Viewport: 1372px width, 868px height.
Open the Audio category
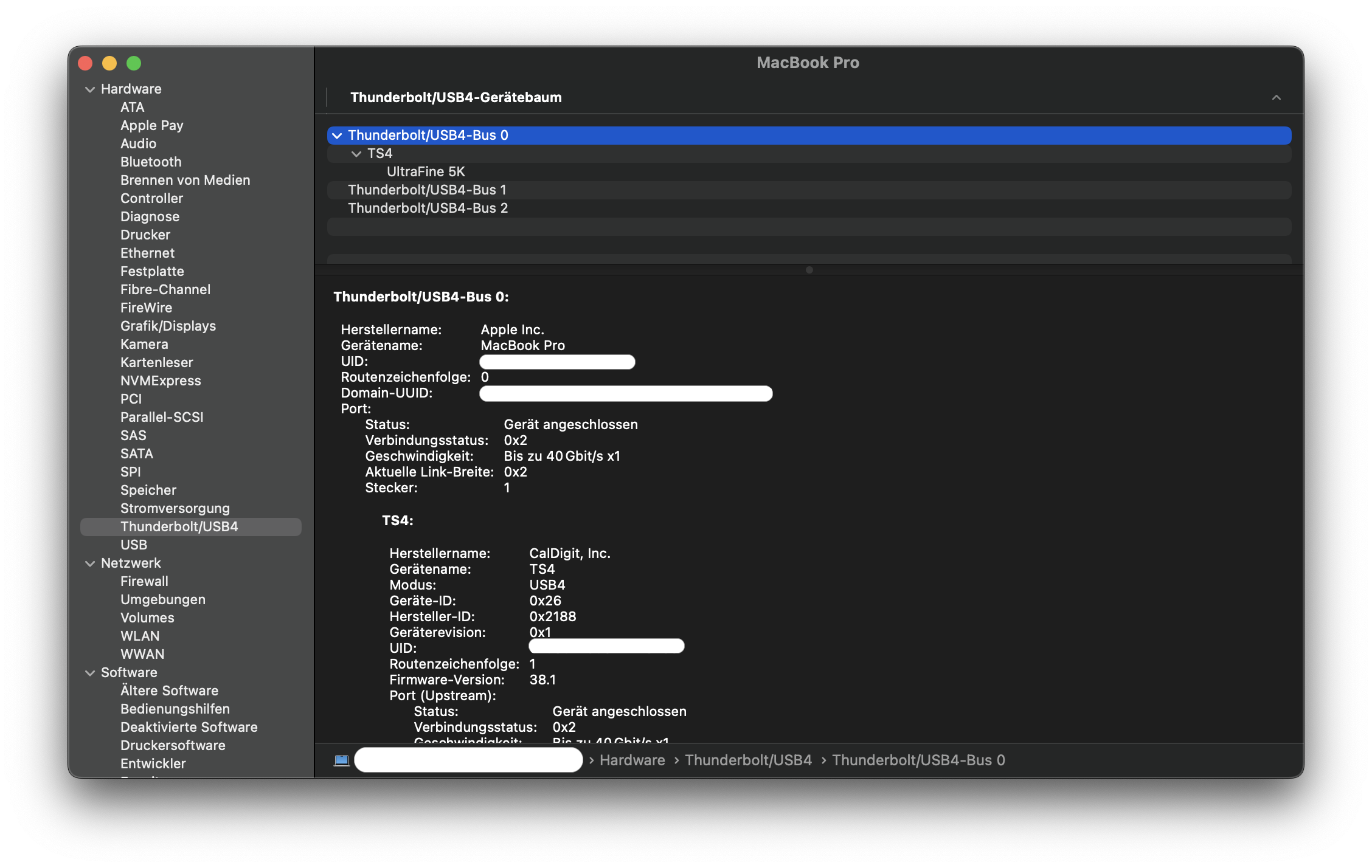point(138,143)
